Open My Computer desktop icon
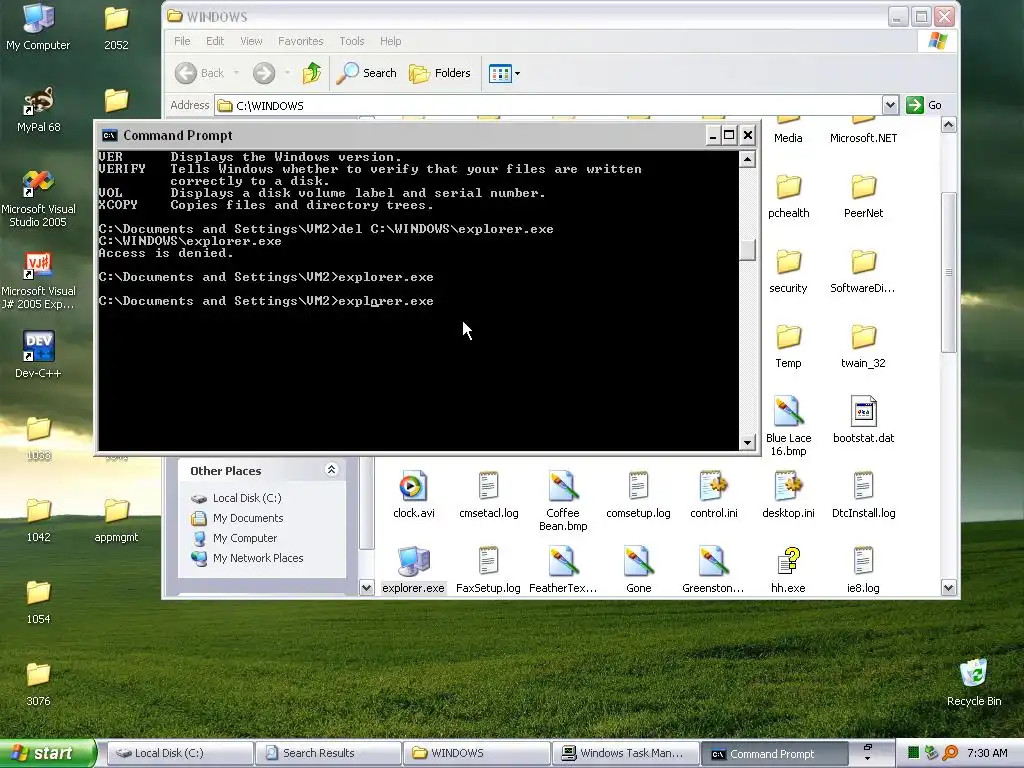The height and width of the screenshot is (768, 1024). (x=38, y=26)
